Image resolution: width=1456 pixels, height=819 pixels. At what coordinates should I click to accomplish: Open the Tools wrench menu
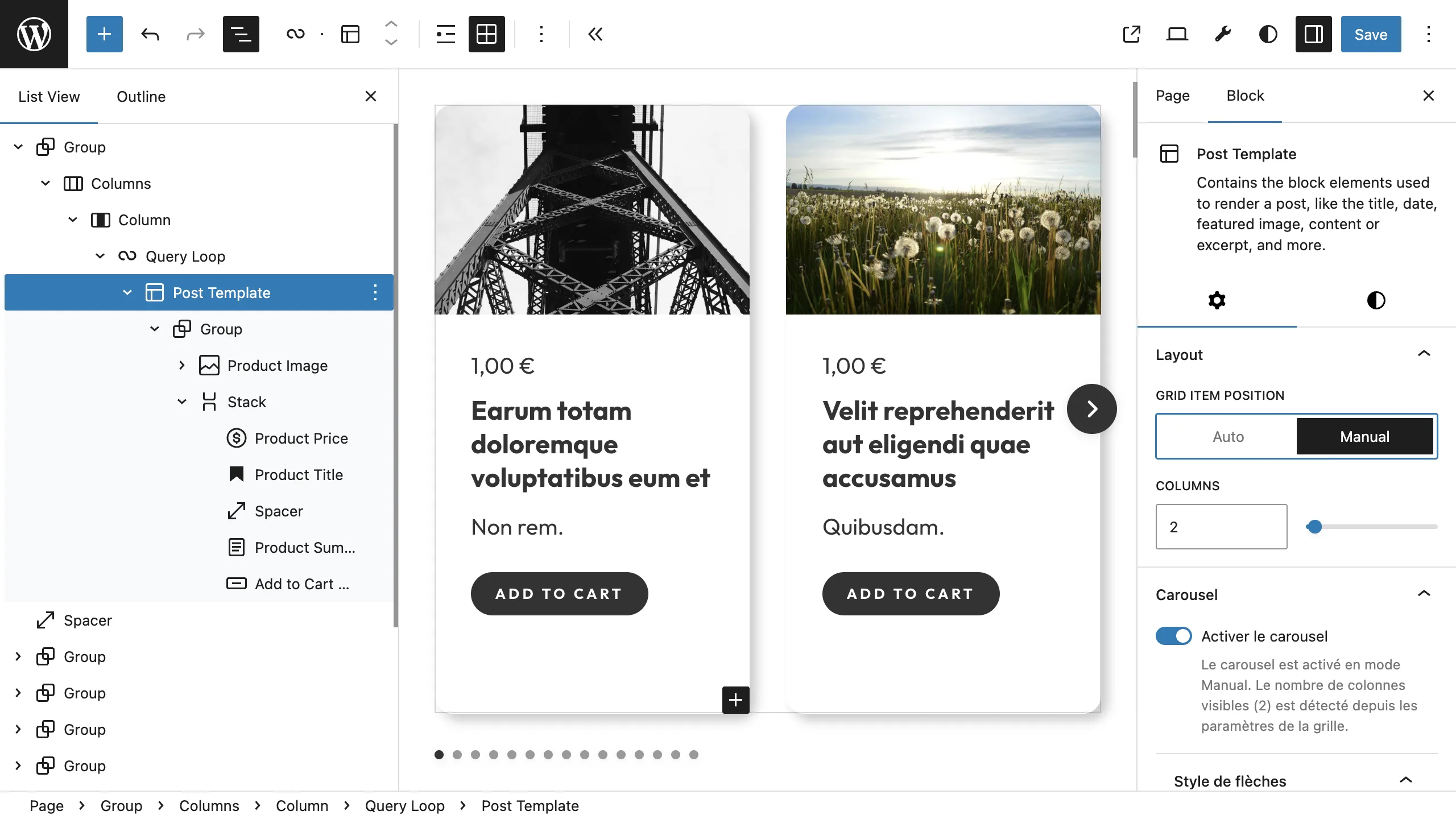[x=1223, y=34]
